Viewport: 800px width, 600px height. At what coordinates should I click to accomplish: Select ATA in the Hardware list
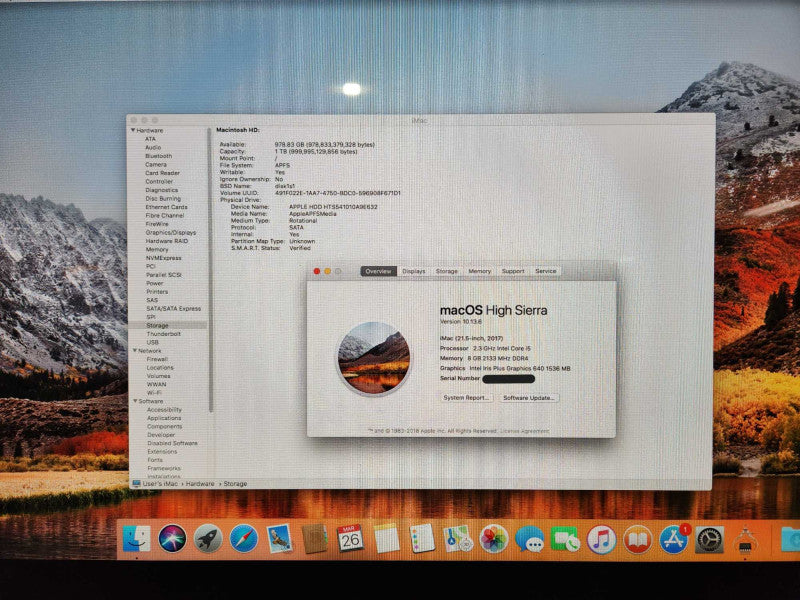(150, 139)
